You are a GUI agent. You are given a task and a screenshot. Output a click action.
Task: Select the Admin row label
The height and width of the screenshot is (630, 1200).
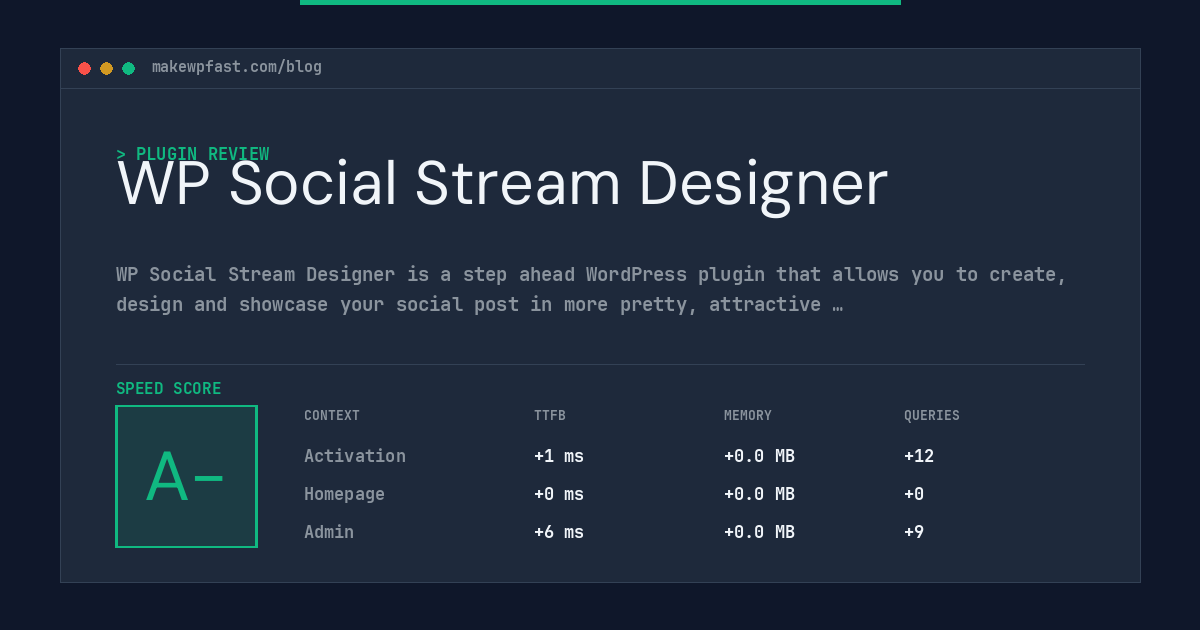[x=329, y=532]
